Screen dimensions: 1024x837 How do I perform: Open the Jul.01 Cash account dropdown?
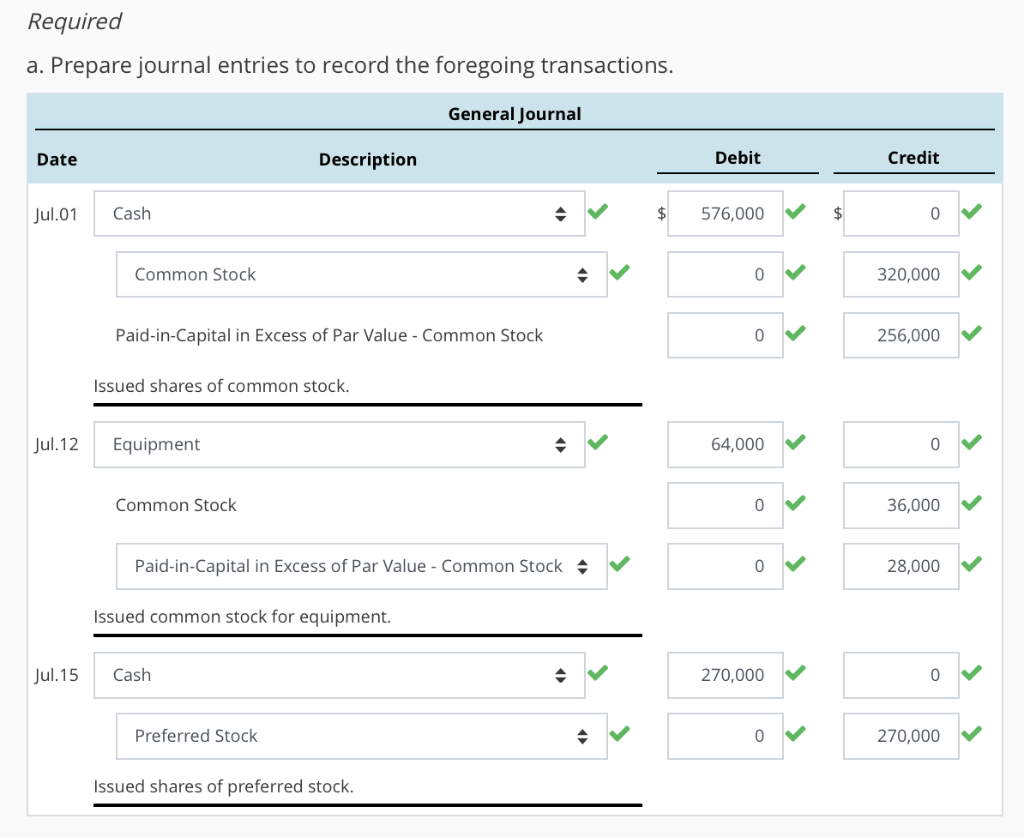coord(339,213)
